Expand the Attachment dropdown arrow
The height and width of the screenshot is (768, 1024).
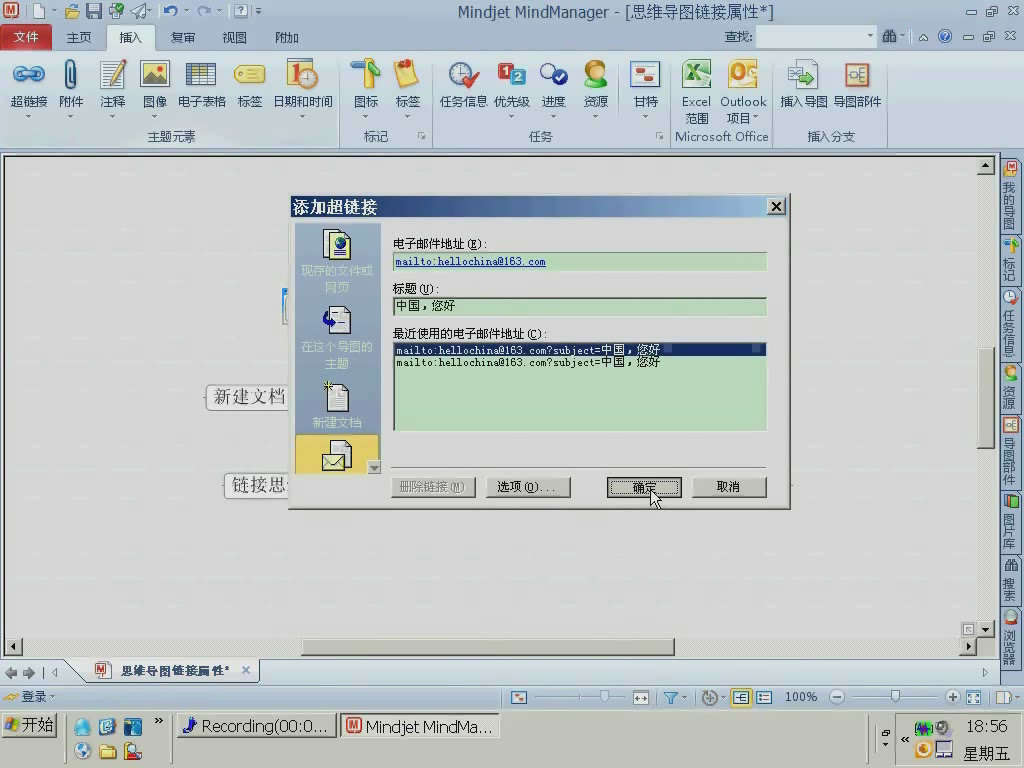click(x=71, y=117)
